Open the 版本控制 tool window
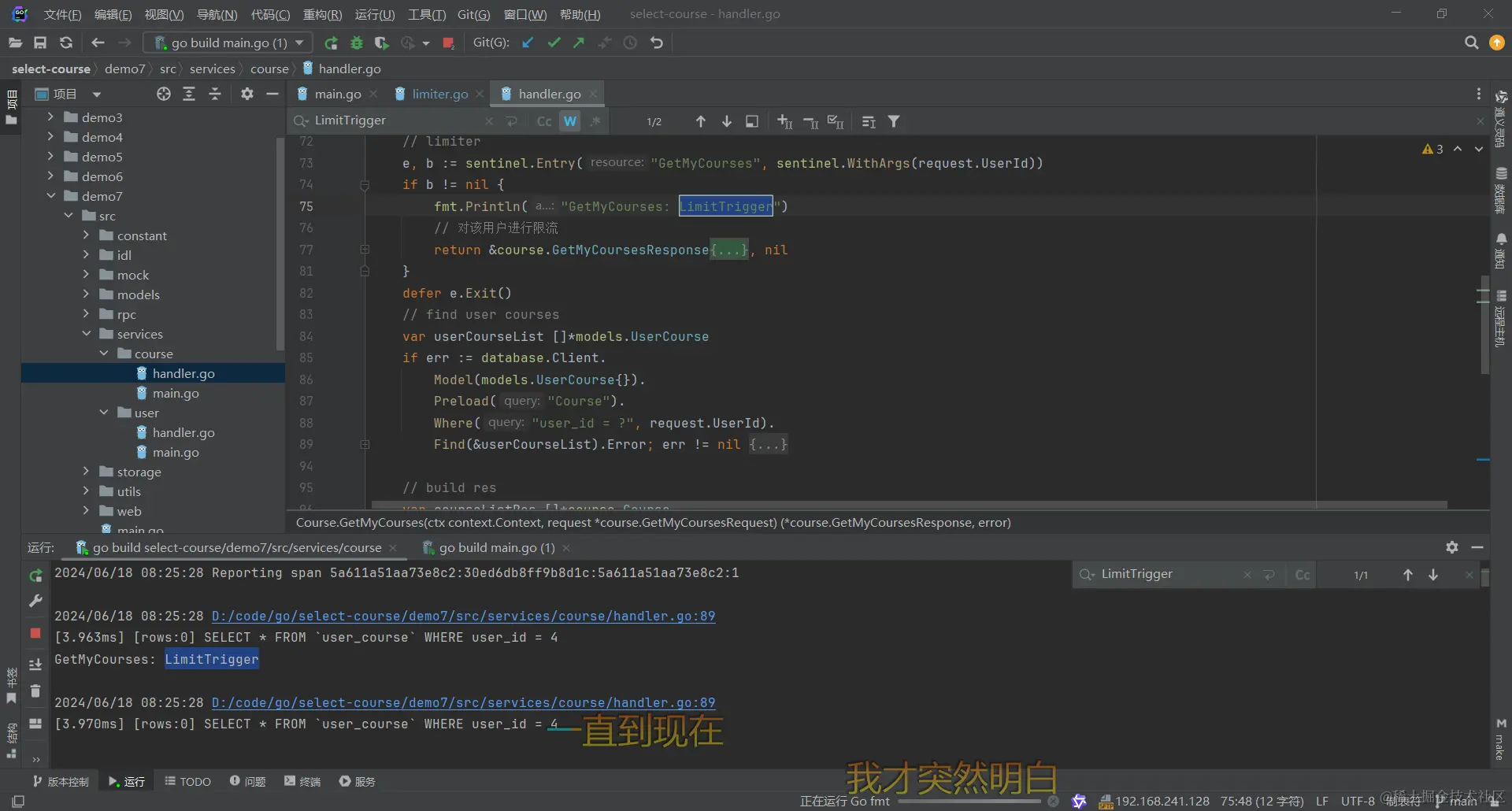Image resolution: width=1512 pixels, height=811 pixels. (61, 781)
